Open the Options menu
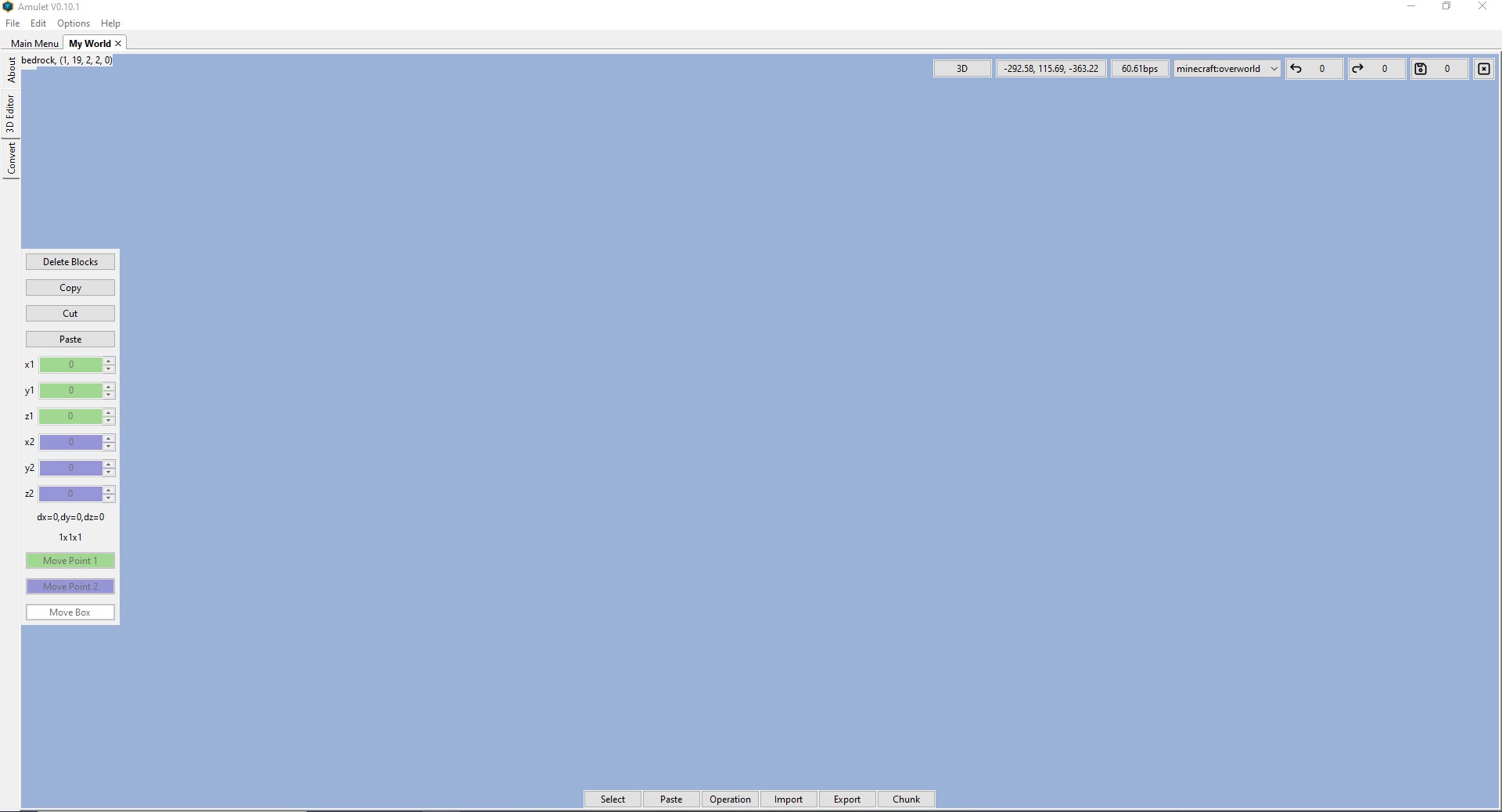 pos(73,23)
